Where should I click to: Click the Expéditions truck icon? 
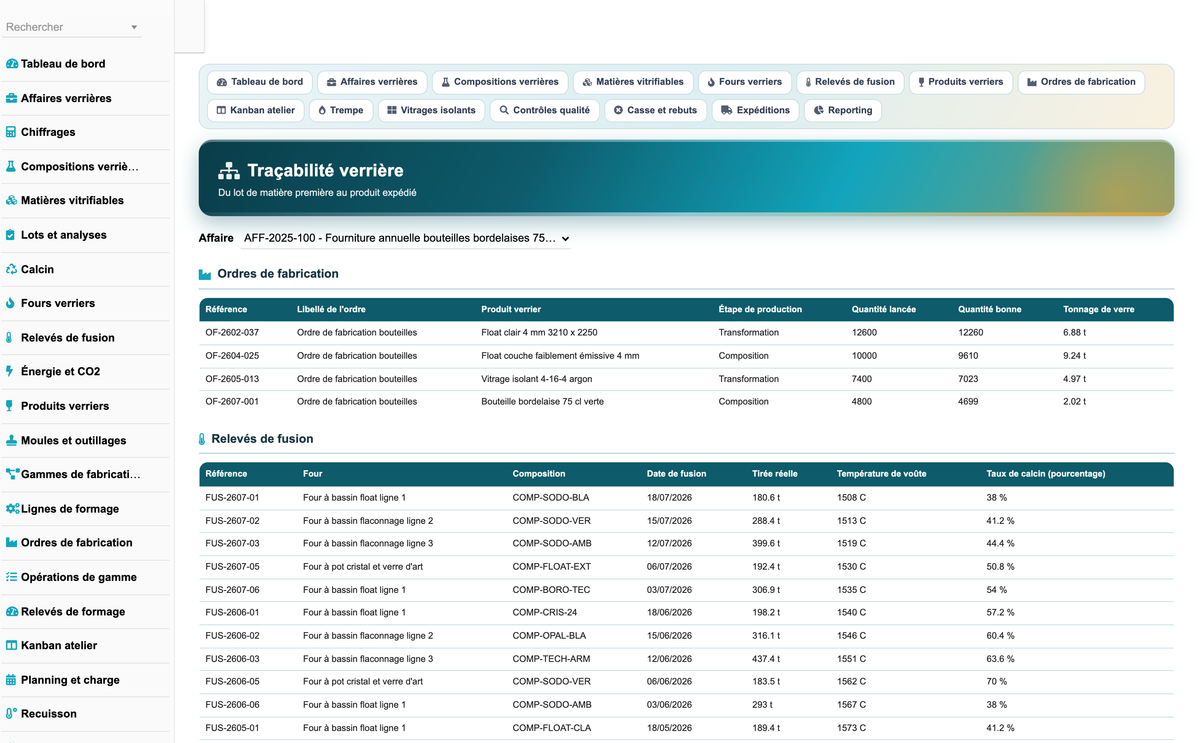point(727,110)
